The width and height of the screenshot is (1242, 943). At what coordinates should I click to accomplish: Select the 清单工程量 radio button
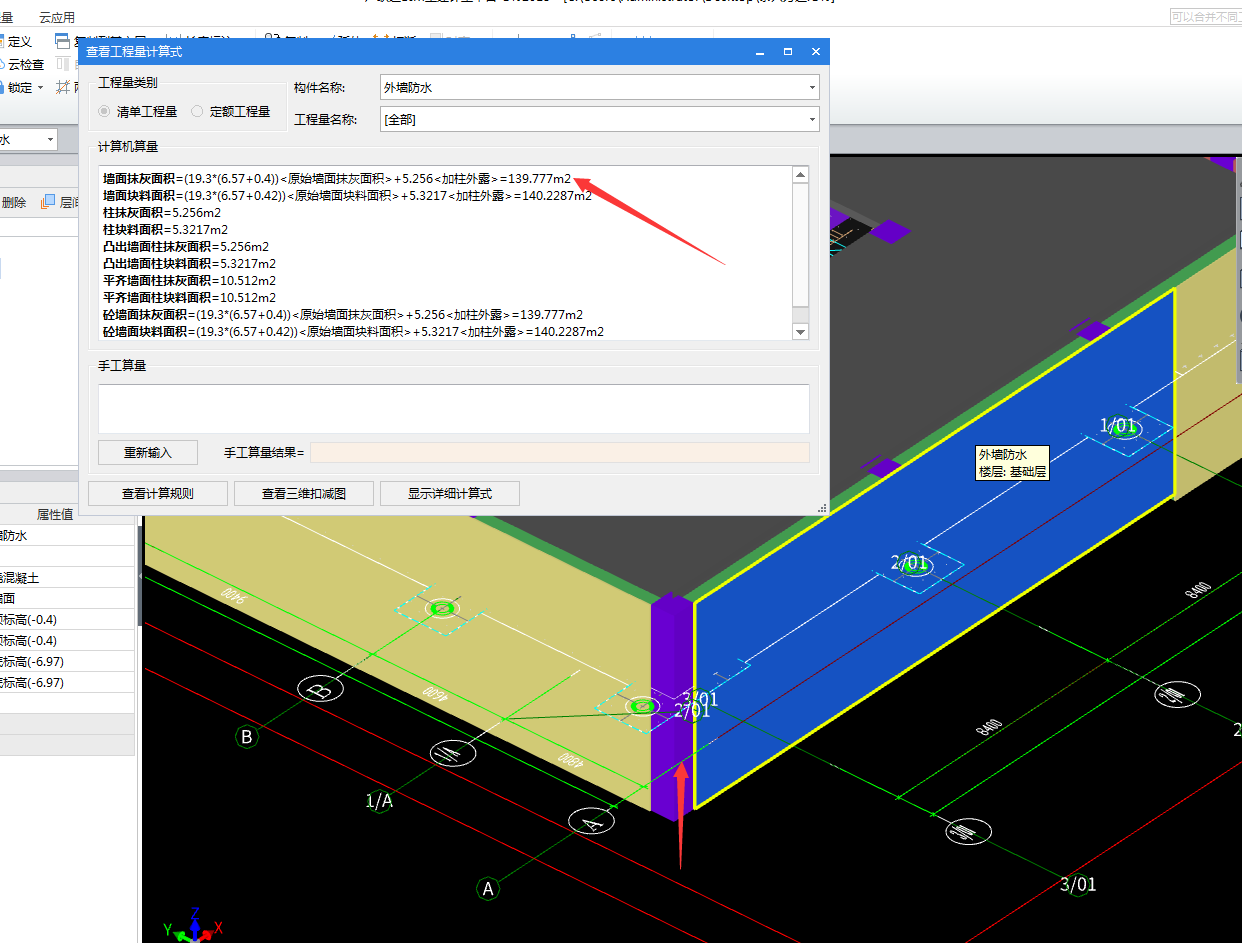pyautogui.click(x=105, y=112)
